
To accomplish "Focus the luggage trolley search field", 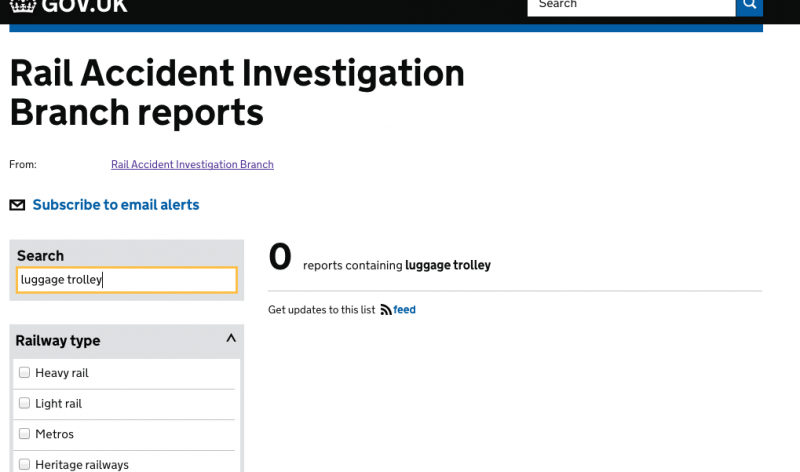I will (x=127, y=280).
